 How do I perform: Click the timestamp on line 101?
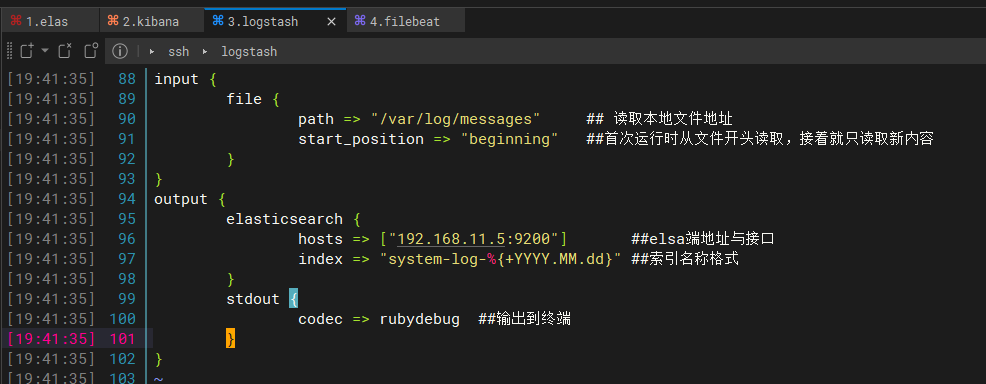[52, 339]
